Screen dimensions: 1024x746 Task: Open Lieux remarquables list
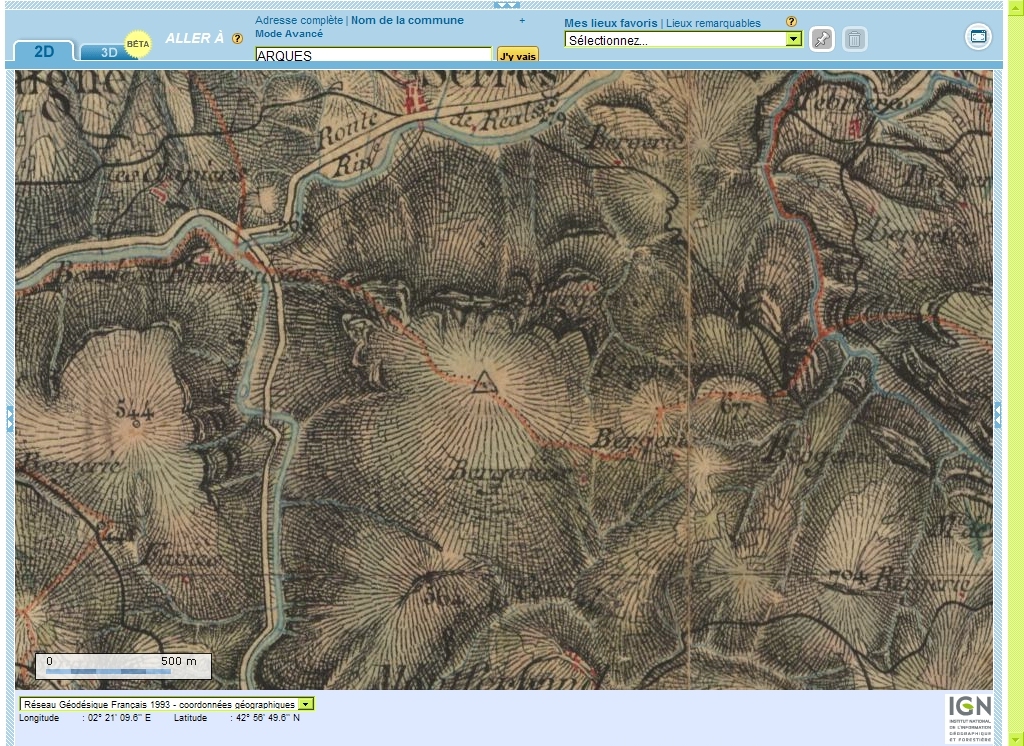(713, 23)
